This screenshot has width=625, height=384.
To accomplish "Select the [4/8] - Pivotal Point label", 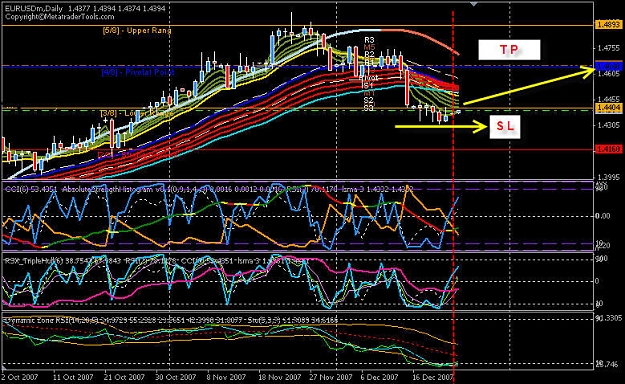I will tap(138, 72).
